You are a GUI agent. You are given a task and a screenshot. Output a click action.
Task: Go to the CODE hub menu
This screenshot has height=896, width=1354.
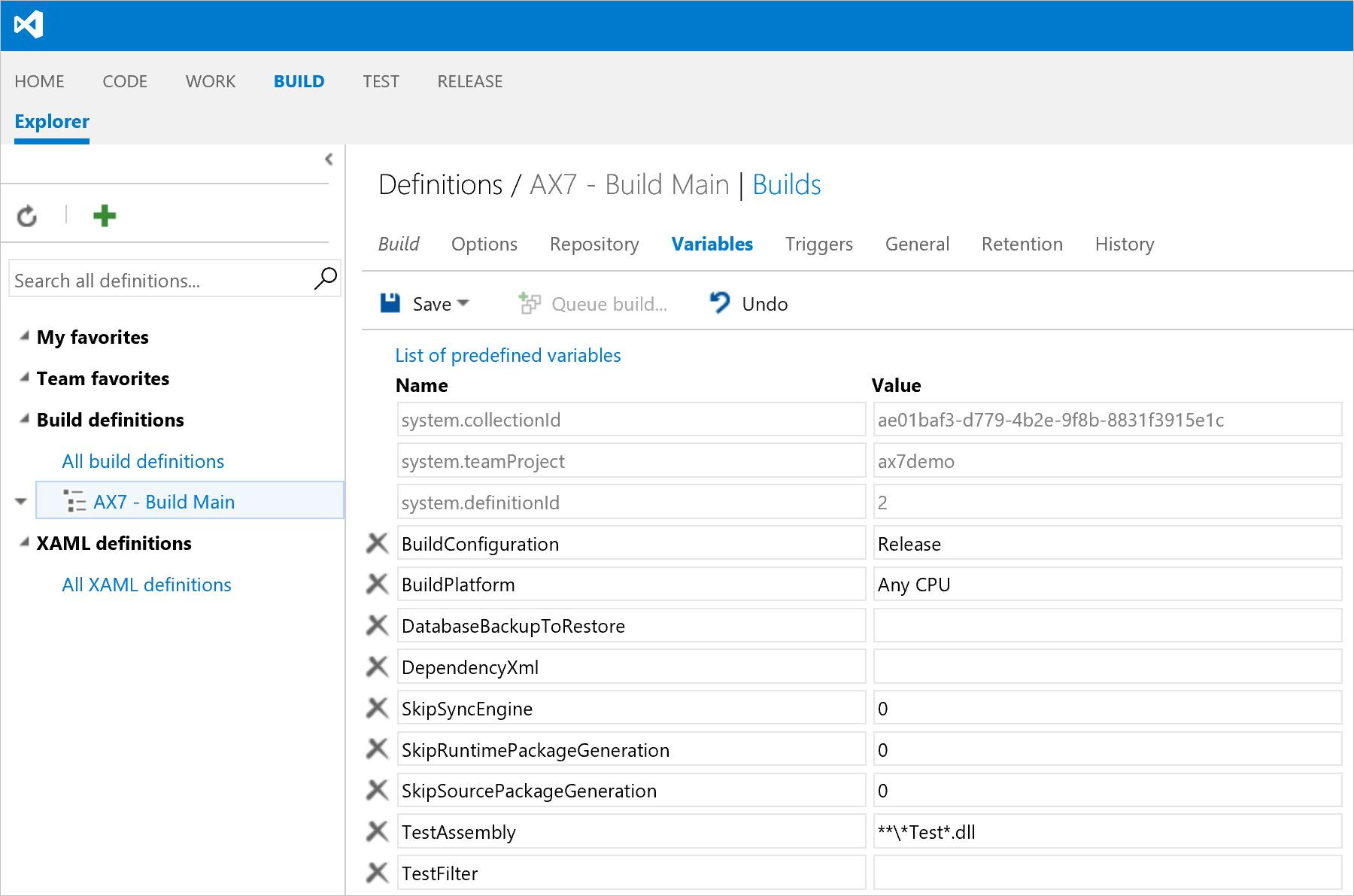125,81
